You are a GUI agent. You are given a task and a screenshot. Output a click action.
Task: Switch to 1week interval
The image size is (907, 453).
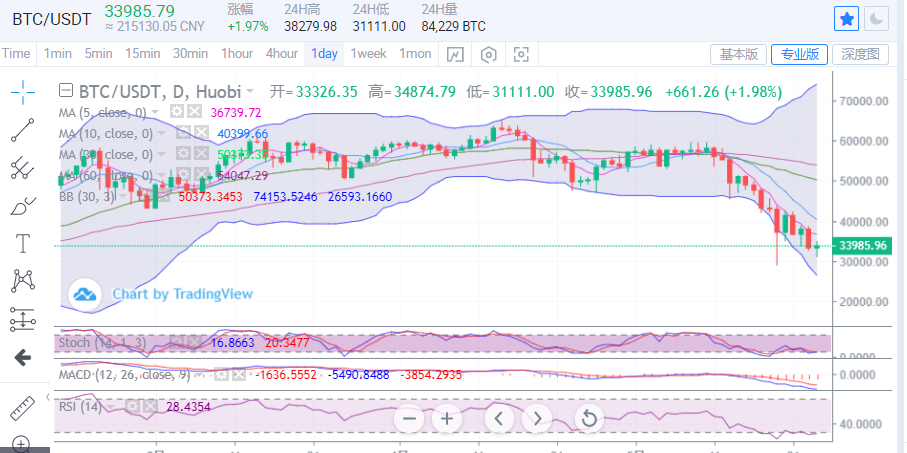pos(368,54)
